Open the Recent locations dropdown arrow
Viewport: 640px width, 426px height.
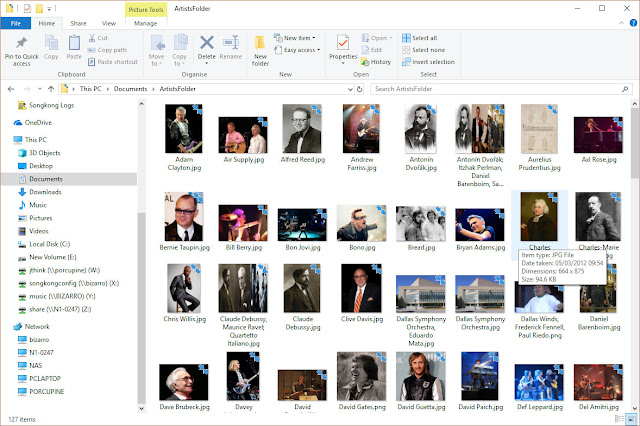click(x=40, y=89)
